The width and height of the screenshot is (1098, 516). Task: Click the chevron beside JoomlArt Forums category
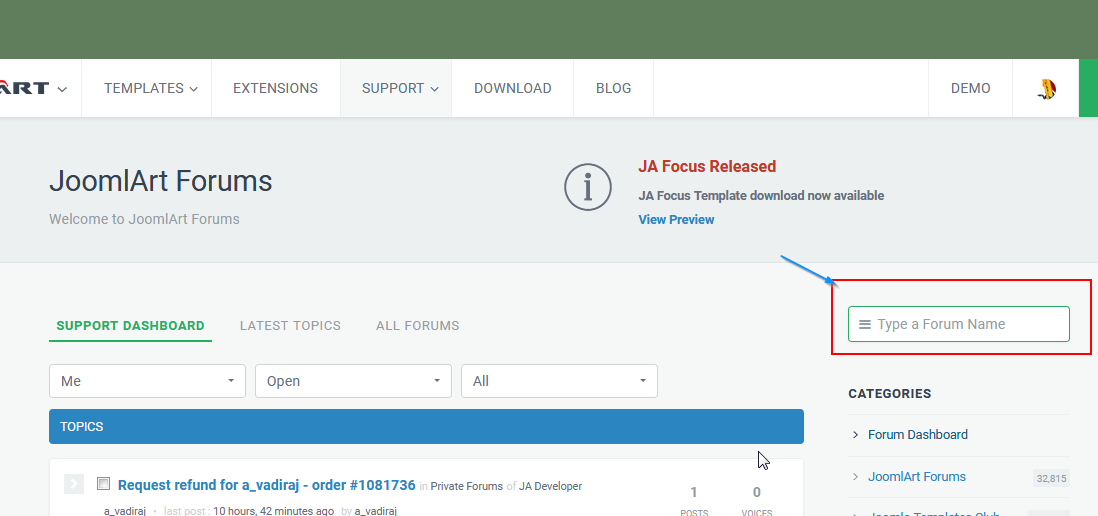click(x=855, y=477)
